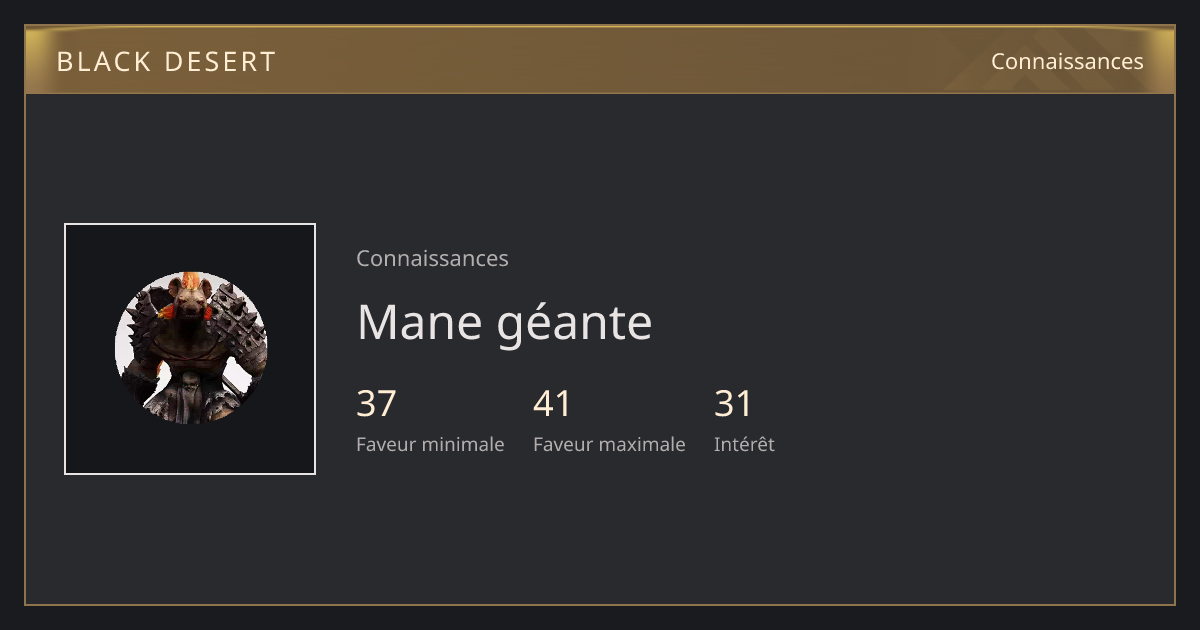Click the Faveur maximale label
Image resolution: width=1200 pixels, height=630 pixels.
tap(609, 444)
